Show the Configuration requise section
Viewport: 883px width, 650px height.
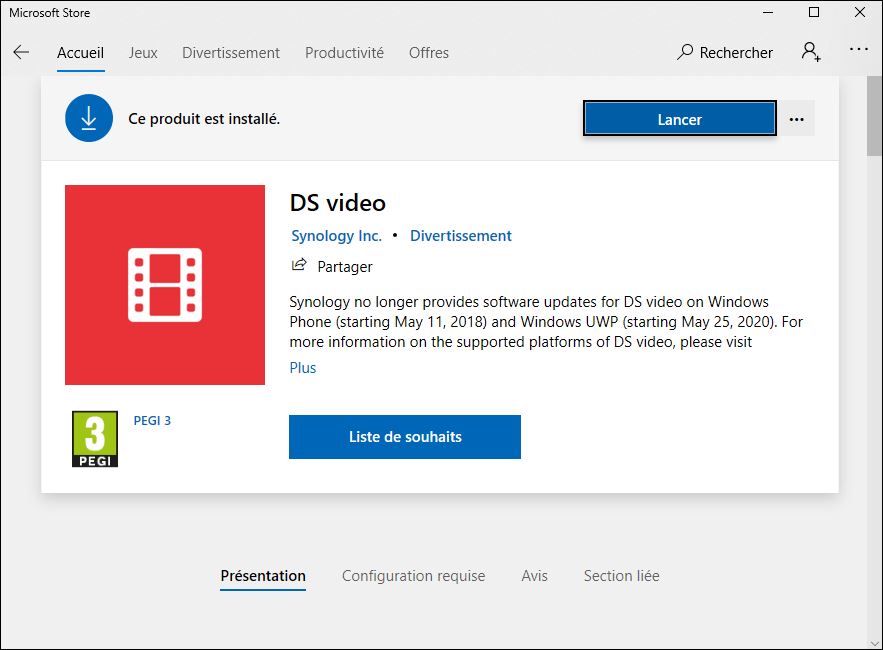pyautogui.click(x=413, y=576)
